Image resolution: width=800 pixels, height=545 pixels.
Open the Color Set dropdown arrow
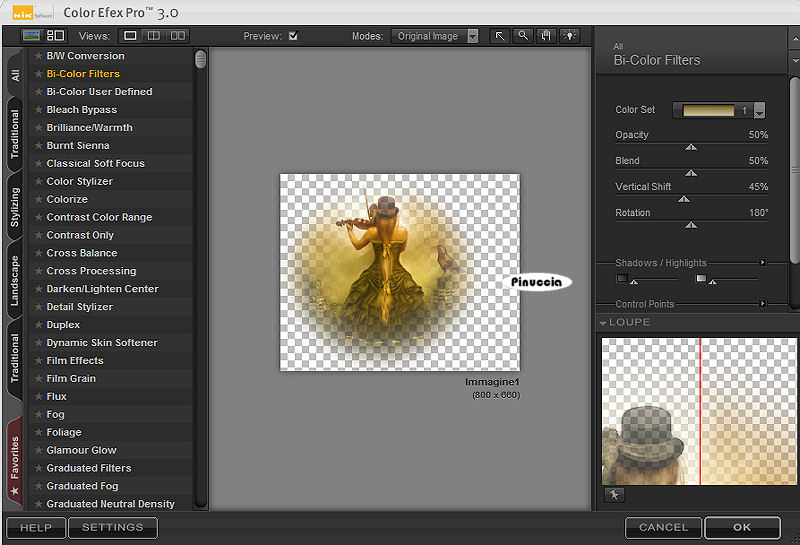point(759,111)
